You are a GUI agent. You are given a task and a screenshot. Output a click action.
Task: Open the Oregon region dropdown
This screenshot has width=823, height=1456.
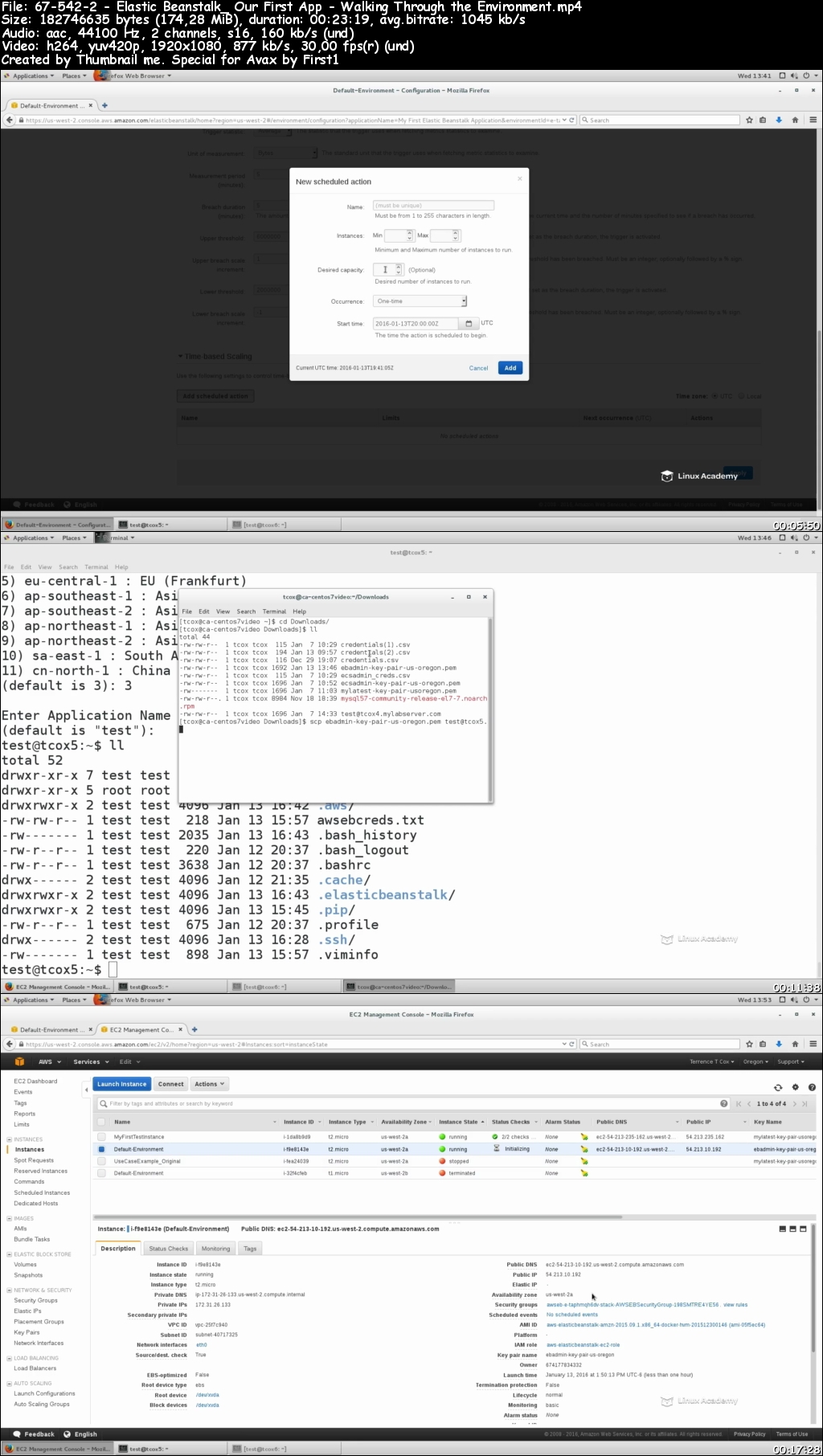pos(755,1061)
